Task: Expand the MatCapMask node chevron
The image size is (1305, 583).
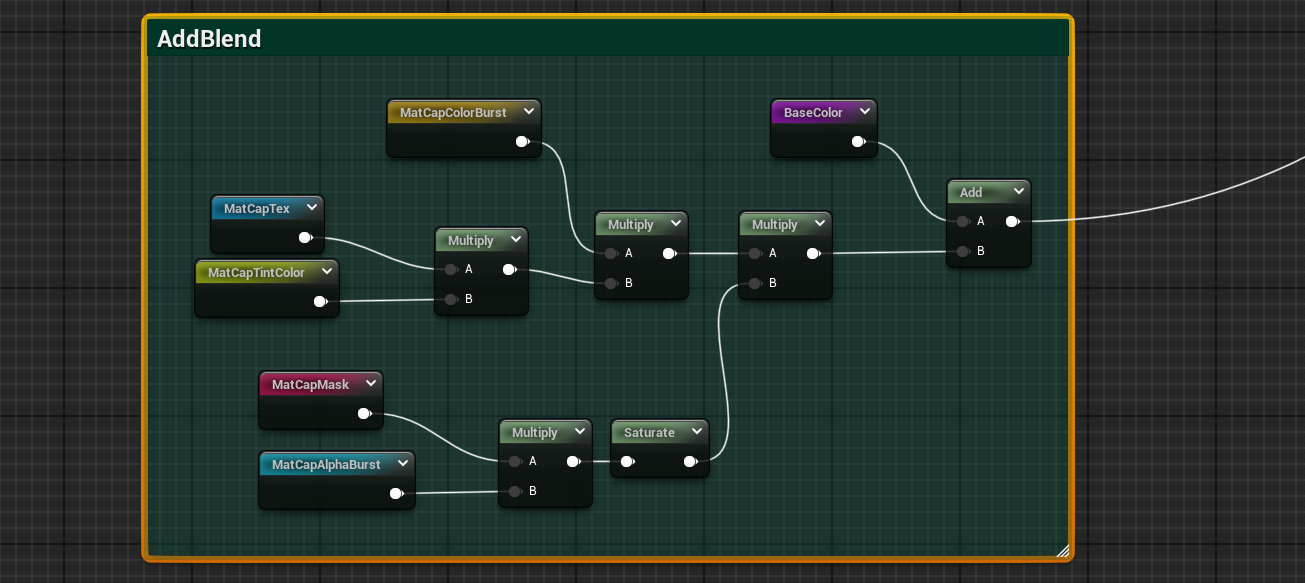Action: tap(370, 384)
